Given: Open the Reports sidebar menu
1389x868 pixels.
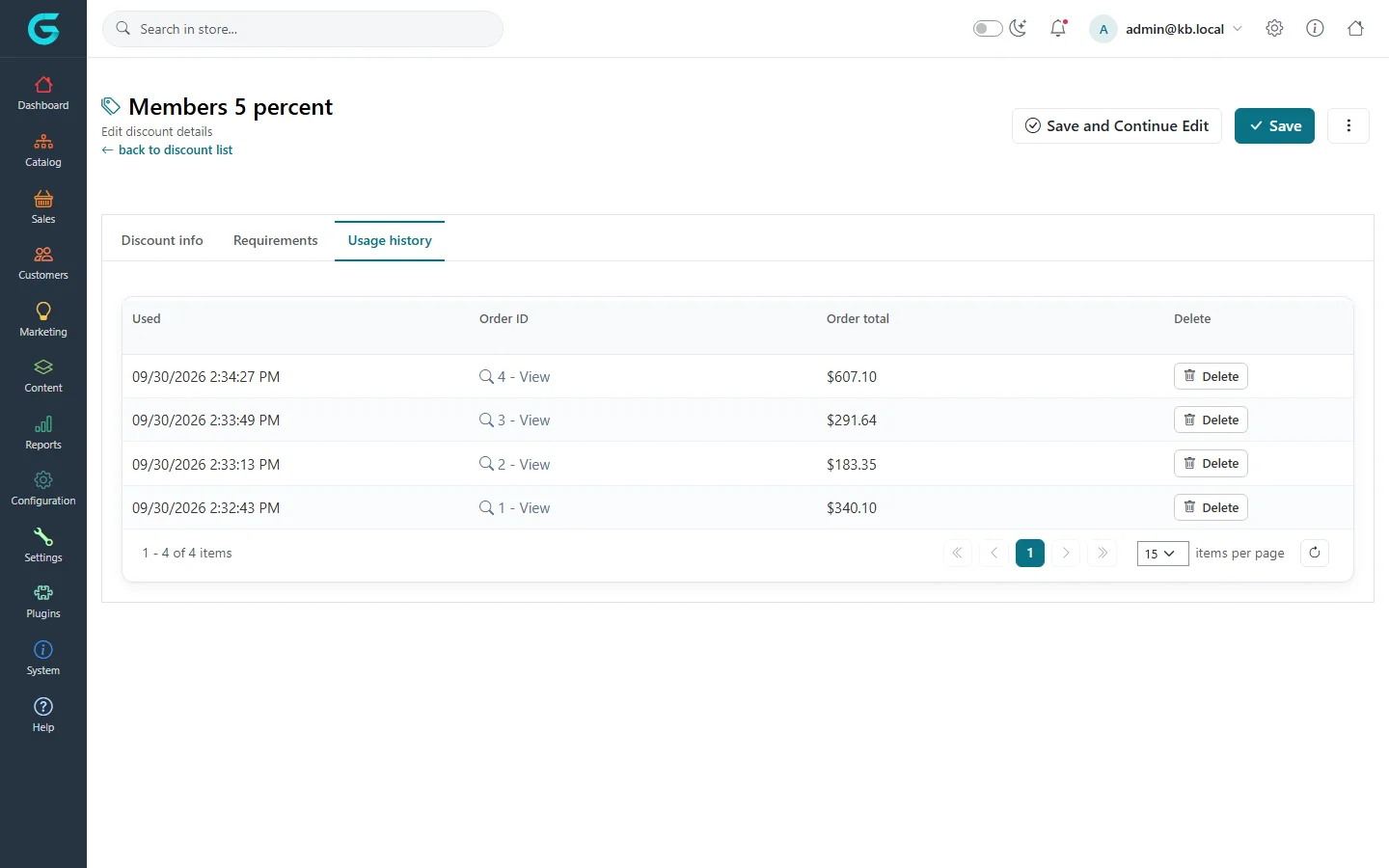Looking at the screenshot, I should click(x=43, y=433).
